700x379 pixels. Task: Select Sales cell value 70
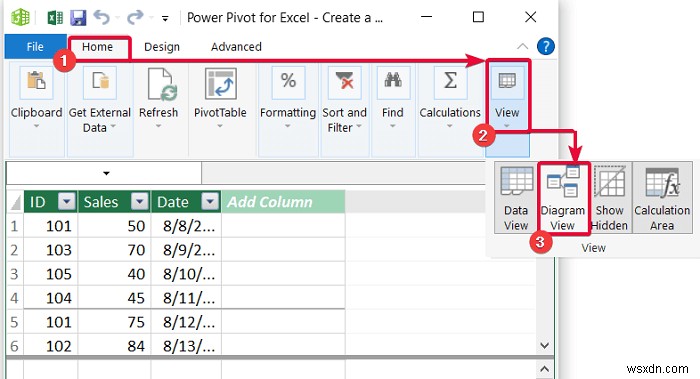[x=114, y=250]
